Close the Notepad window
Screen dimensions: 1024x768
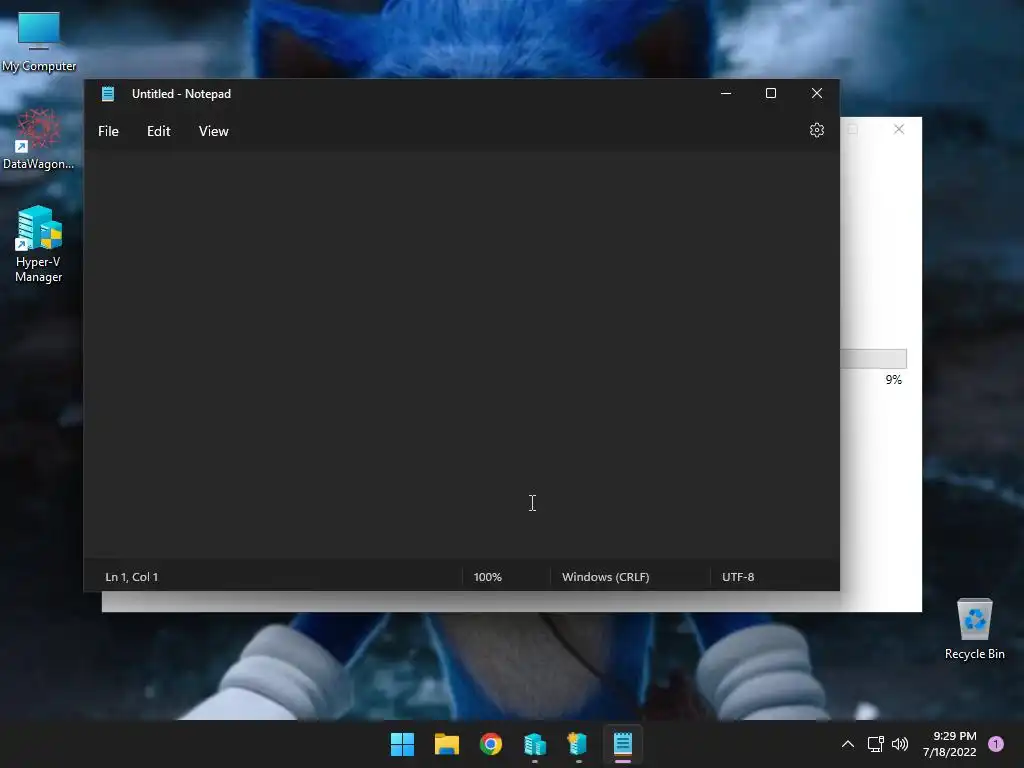tap(816, 93)
